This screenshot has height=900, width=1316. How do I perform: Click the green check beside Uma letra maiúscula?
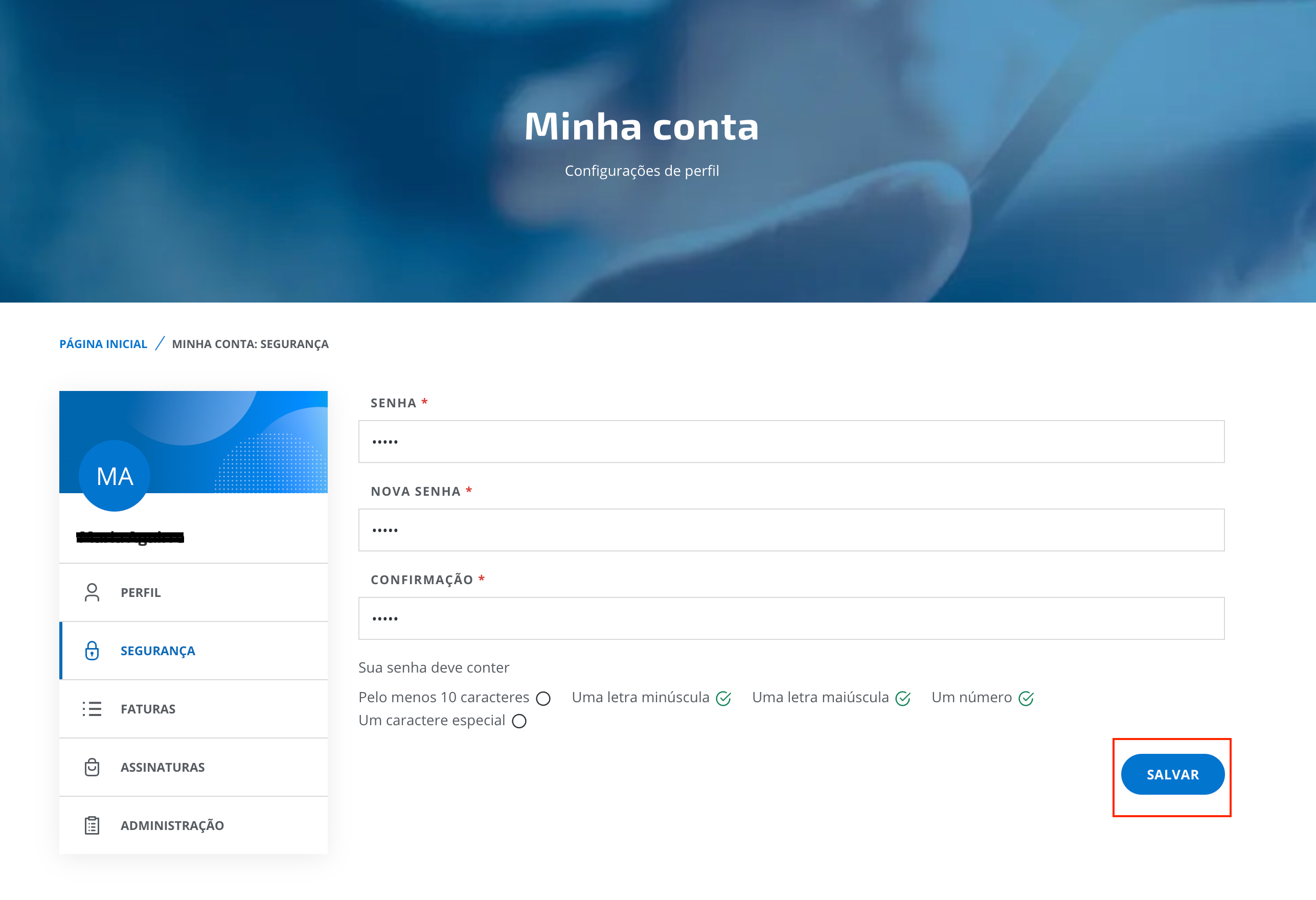coord(903,699)
